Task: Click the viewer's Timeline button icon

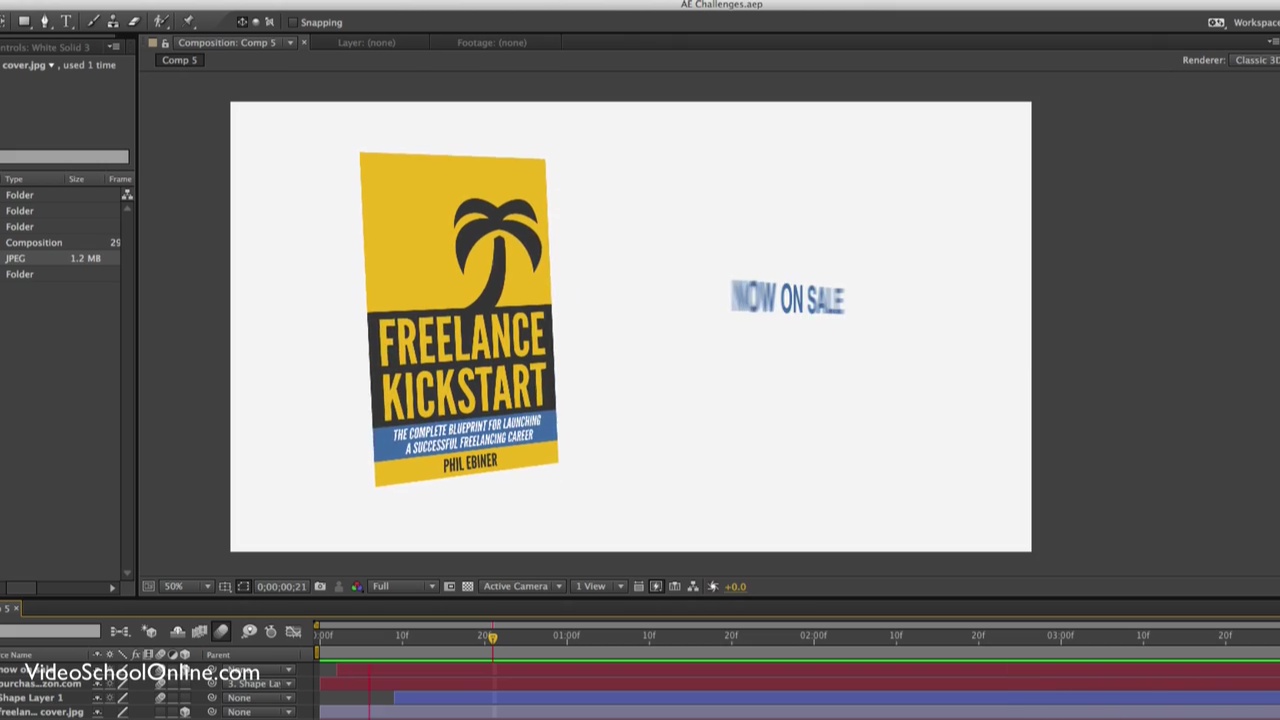Action: pyautogui.click(x=675, y=587)
